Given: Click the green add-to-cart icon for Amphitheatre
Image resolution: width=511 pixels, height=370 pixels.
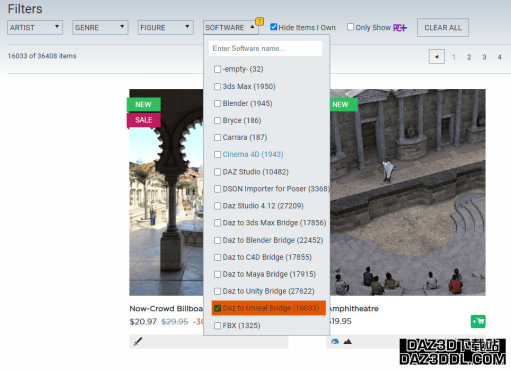Looking at the screenshot, I should 478,321.
